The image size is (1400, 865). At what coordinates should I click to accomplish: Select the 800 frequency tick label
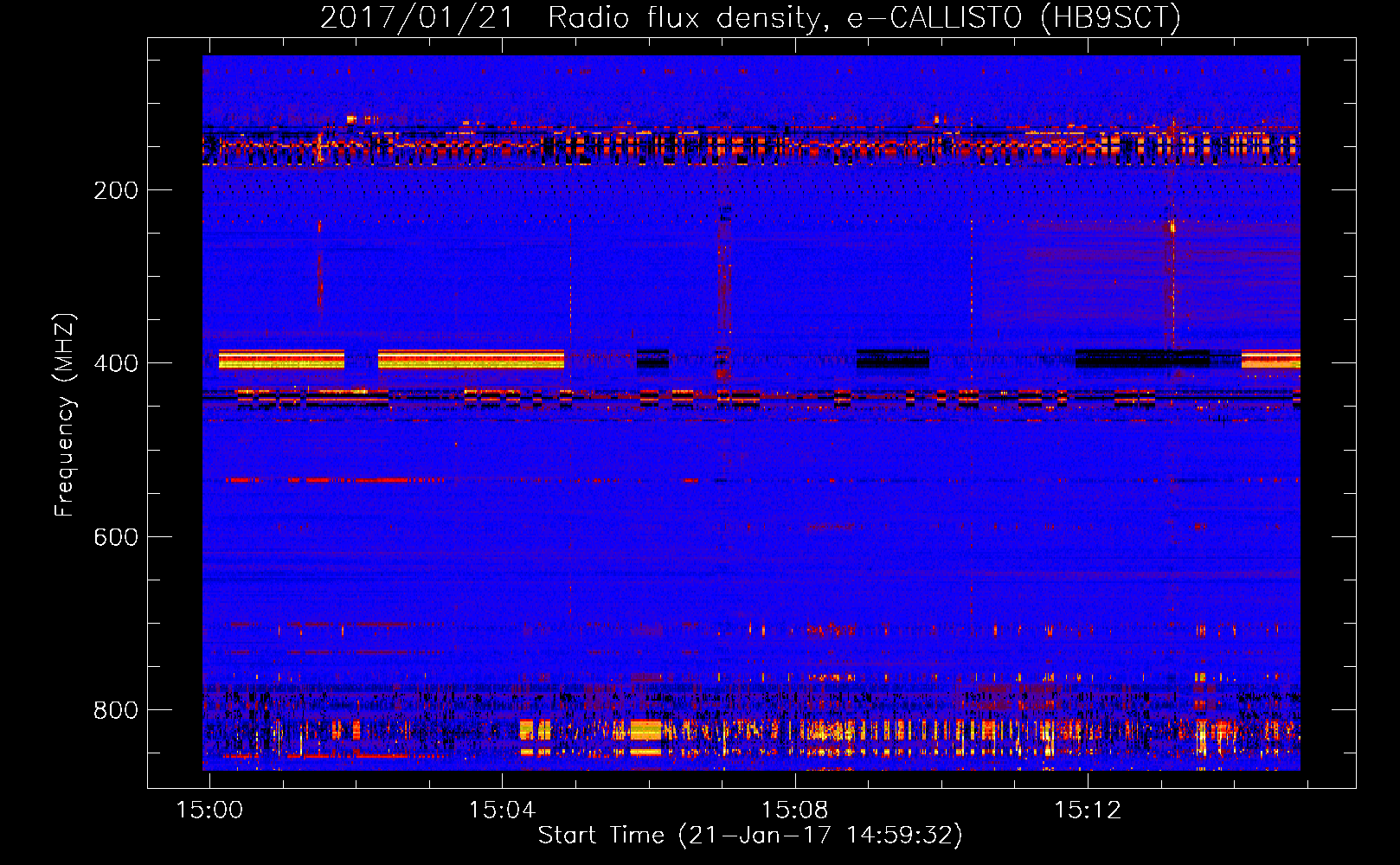[x=116, y=710]
